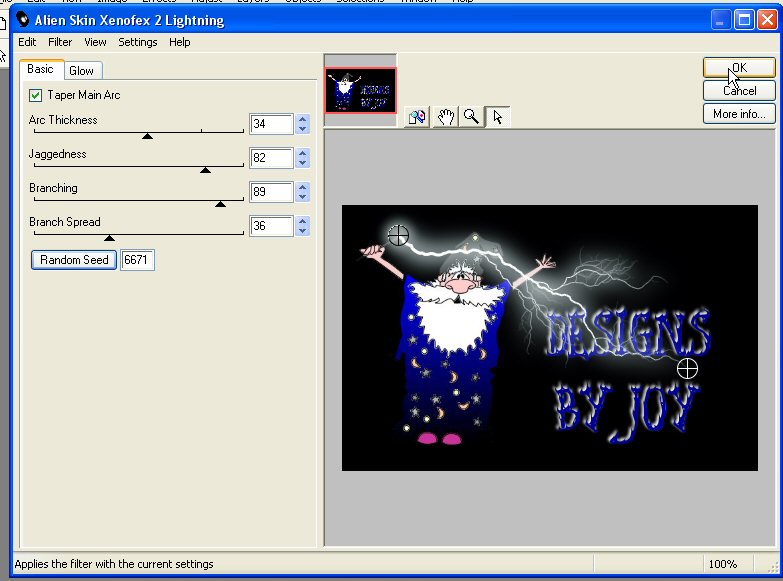Open the View menu
The width and height of the screenshot is (783, 581).
[95, 42]
